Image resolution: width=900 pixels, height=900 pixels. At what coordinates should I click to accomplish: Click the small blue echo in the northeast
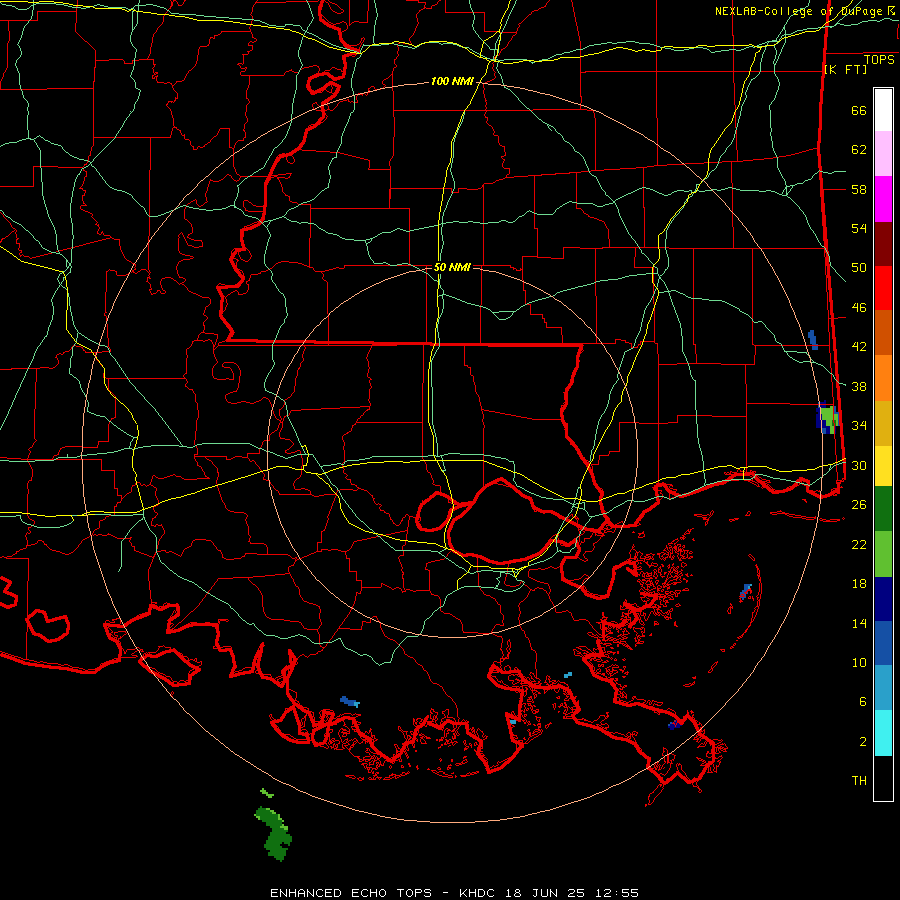pos(812,339)
